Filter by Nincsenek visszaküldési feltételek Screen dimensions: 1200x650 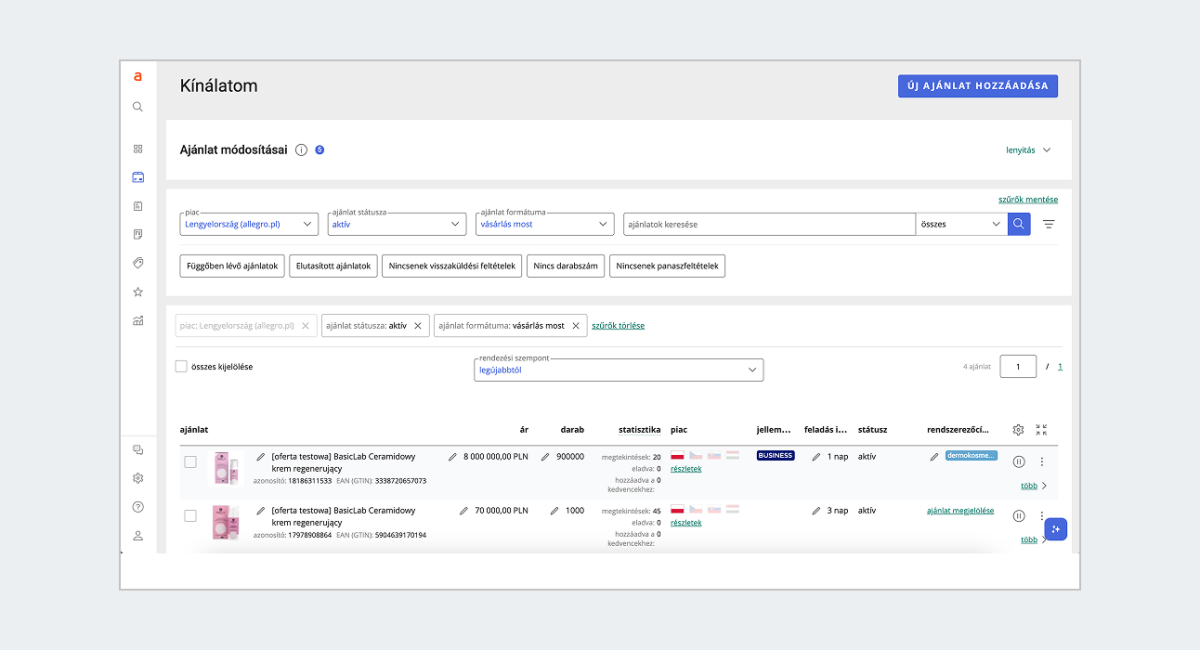coord(452,266)
